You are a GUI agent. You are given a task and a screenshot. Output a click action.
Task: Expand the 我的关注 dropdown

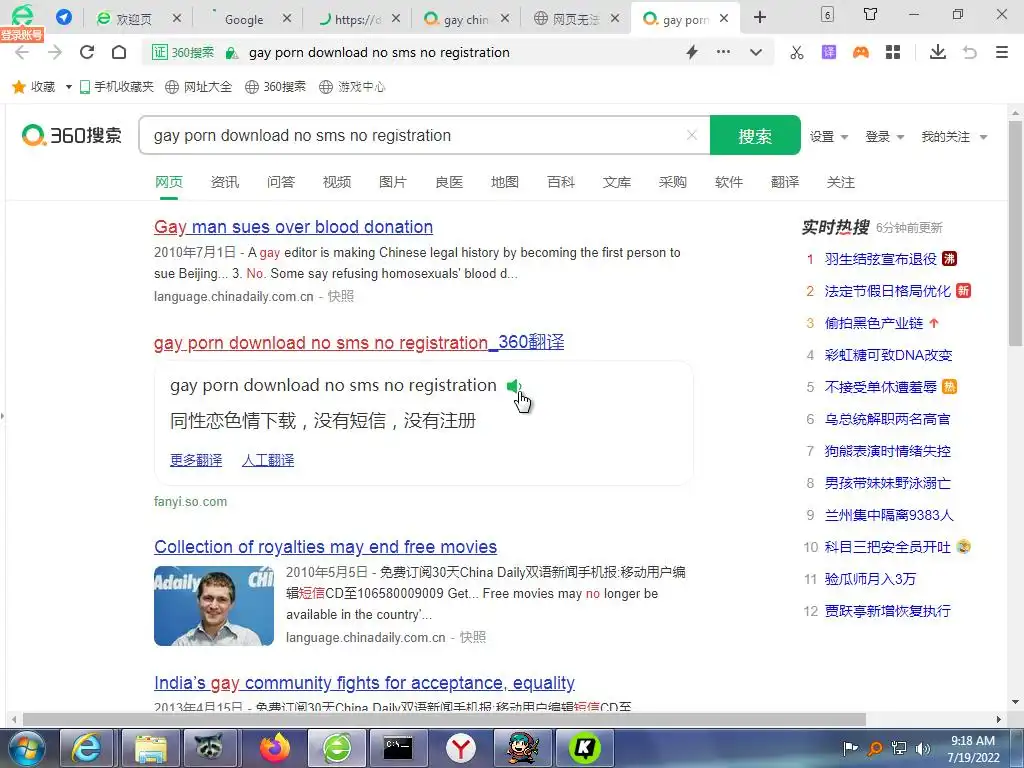(953, 136)
